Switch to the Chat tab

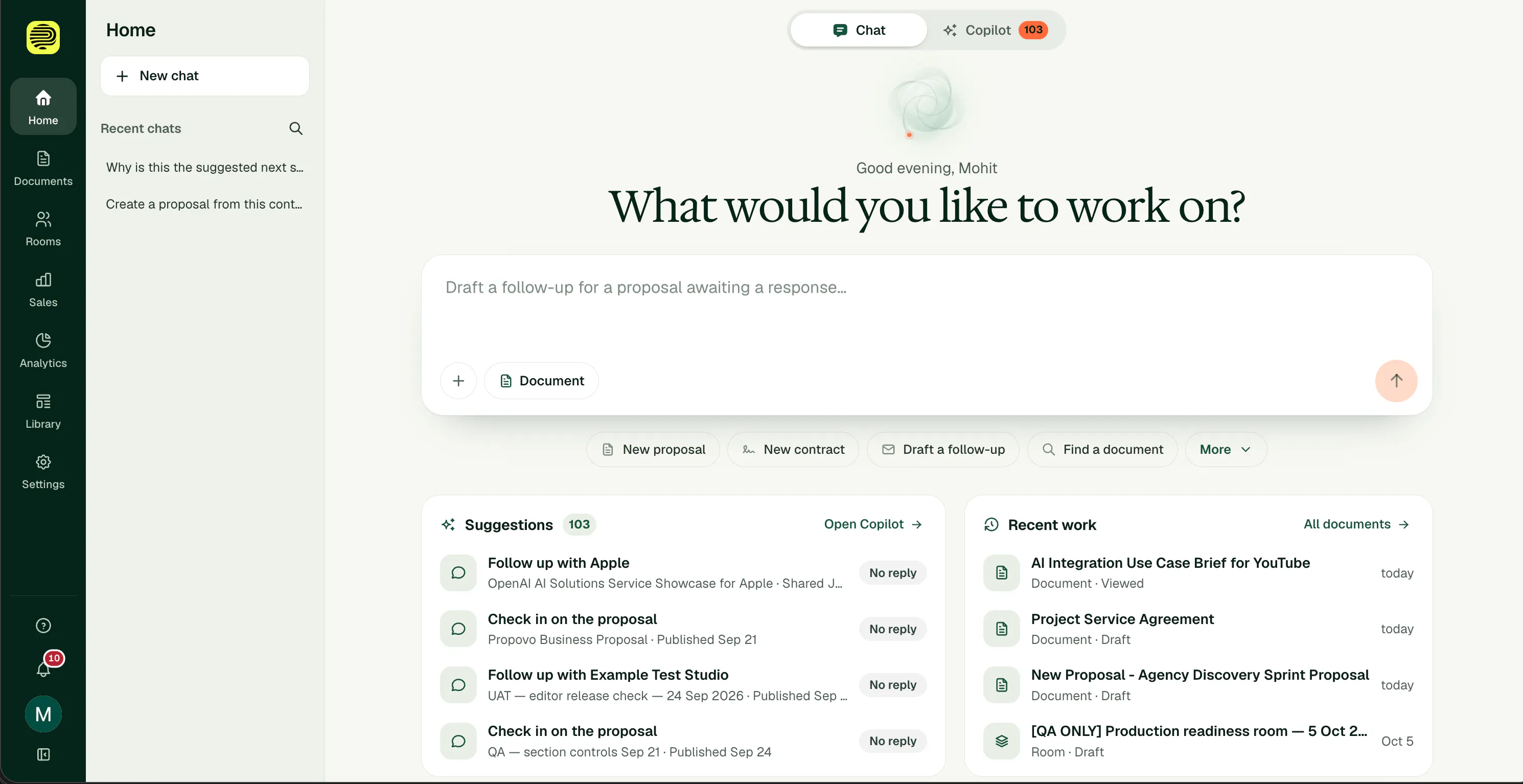[859, 30]
